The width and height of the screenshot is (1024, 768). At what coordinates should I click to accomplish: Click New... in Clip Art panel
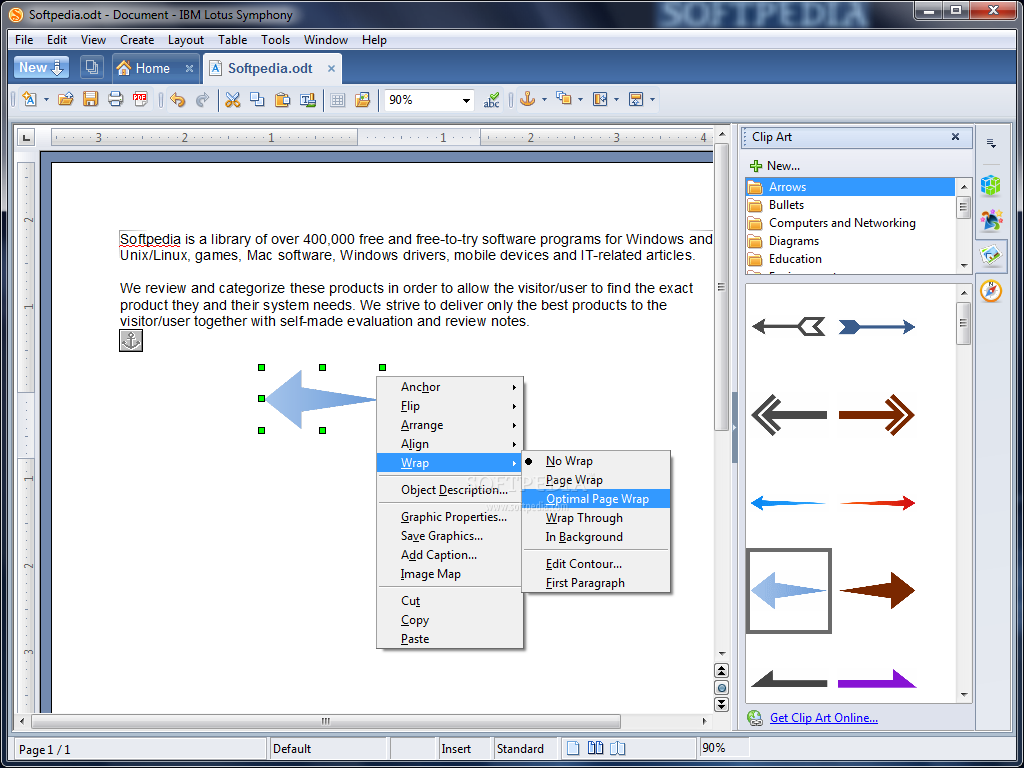click(775, 166)
